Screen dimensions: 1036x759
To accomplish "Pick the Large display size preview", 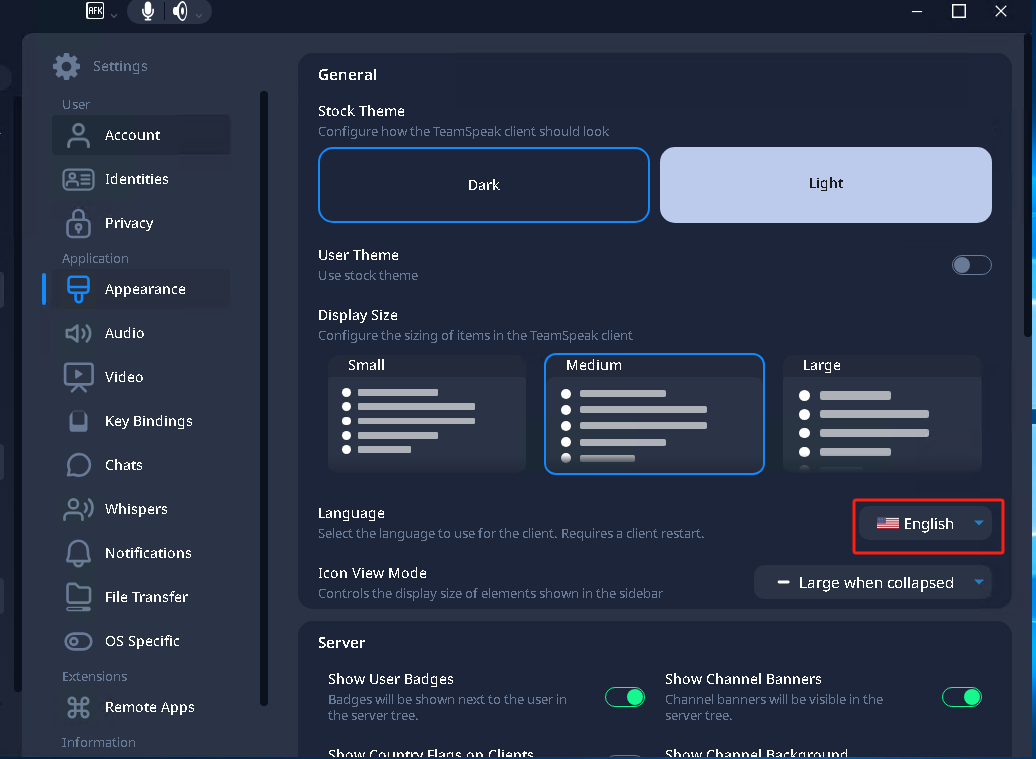I will 881,412.
